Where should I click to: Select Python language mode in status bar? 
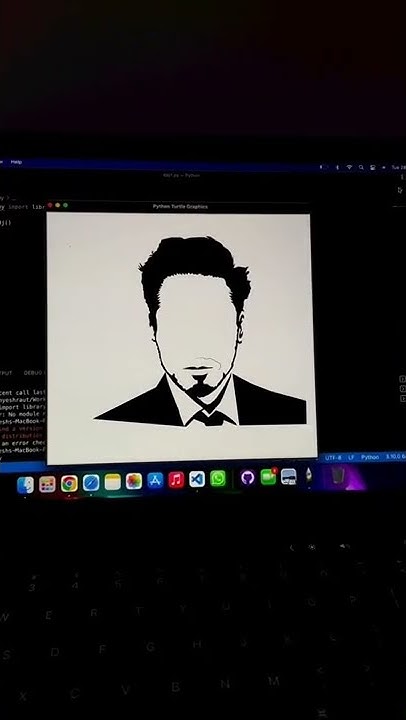coord(370,457)
